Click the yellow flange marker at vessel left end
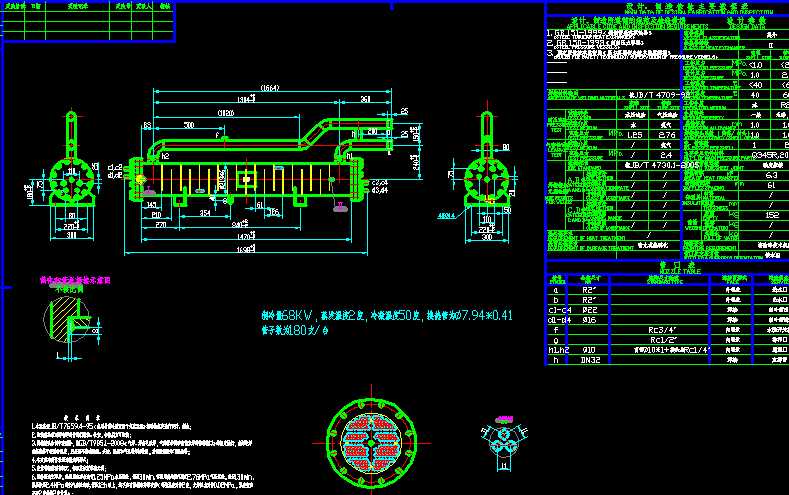The width and height of the screenshot is (789, 495). point(140,179)
